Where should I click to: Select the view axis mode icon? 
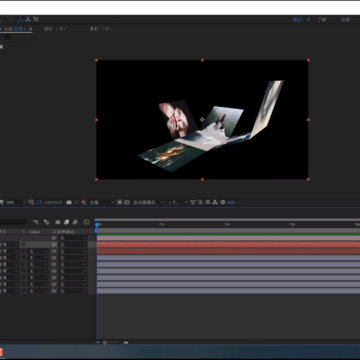click(36, 19)
